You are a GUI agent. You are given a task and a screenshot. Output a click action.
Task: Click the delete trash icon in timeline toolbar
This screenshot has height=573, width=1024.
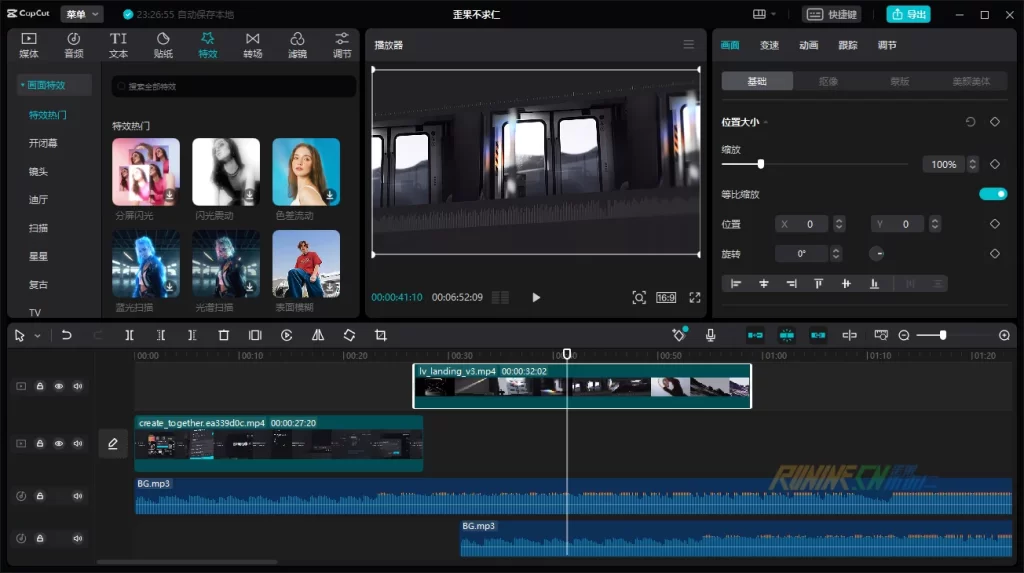pyautogui.click(x=224, y=336)
